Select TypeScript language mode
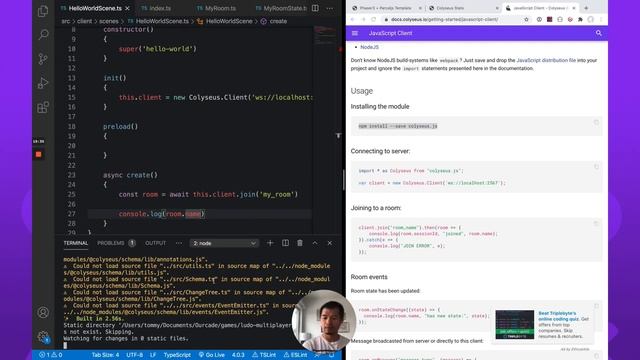The height and width of the screenshot is (360, 640). tap(177, 355)
